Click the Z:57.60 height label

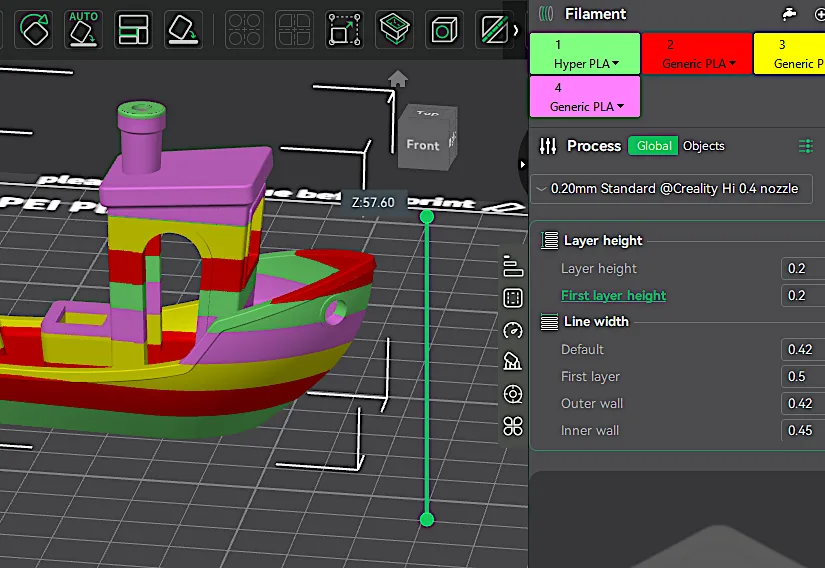point(373,202)
